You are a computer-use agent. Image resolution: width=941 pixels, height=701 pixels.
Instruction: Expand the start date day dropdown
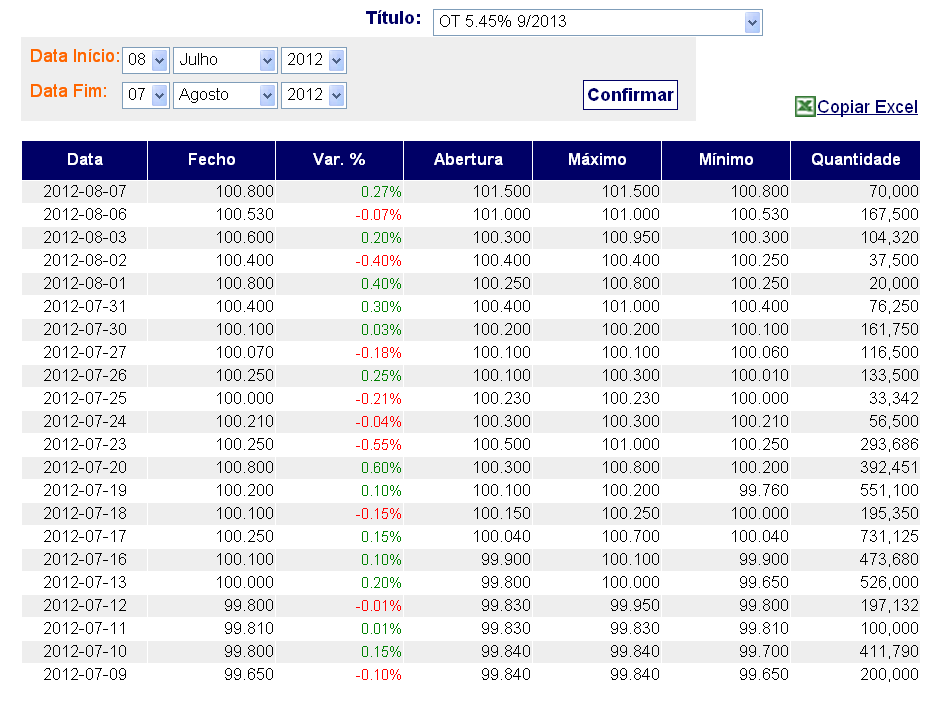pyautogui.click(x=146, y=60)
